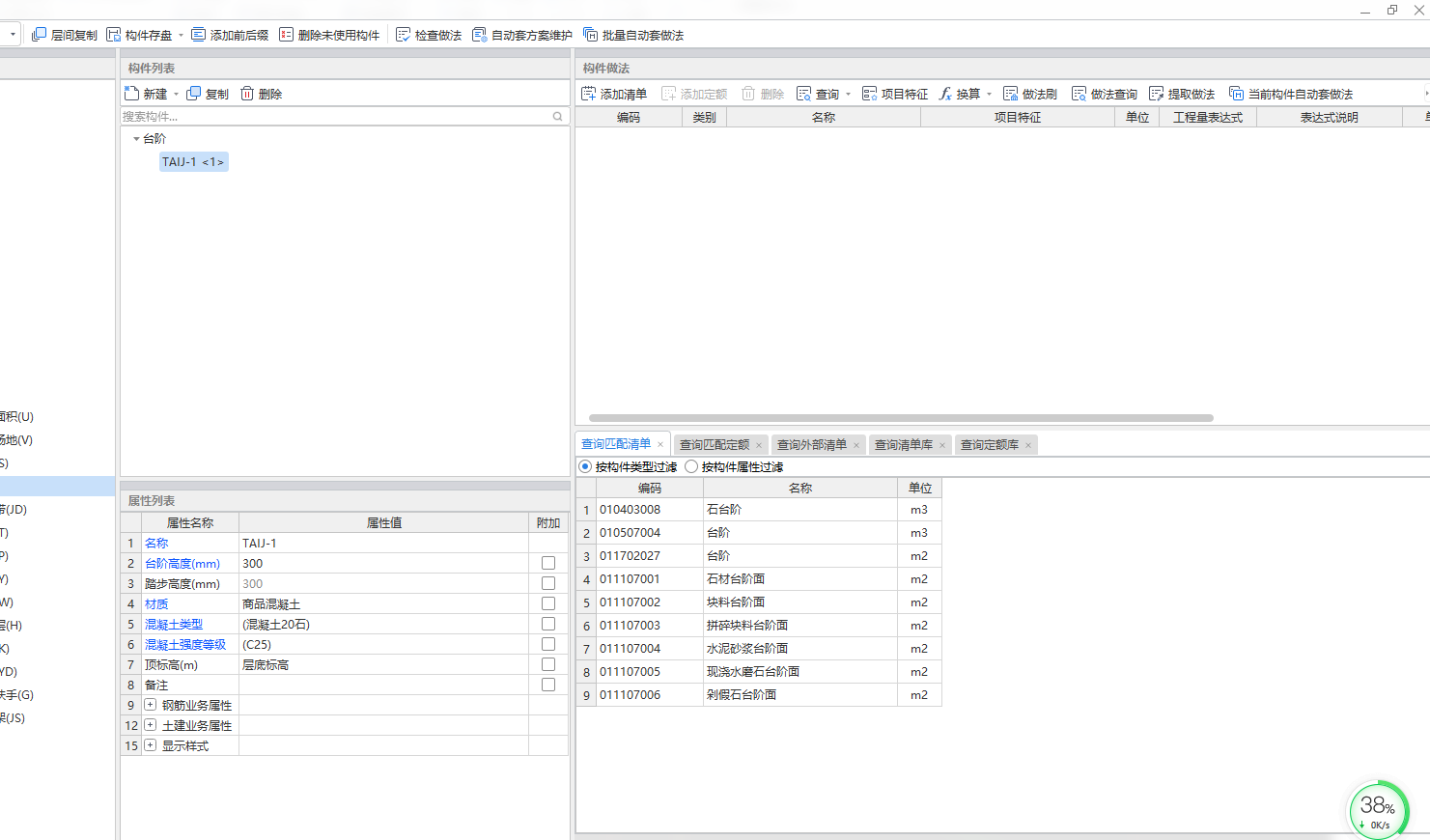This screenshot has width=1430, height=840.
Task: Expand 钢筋业务属性 group
Action: (151, 705)
